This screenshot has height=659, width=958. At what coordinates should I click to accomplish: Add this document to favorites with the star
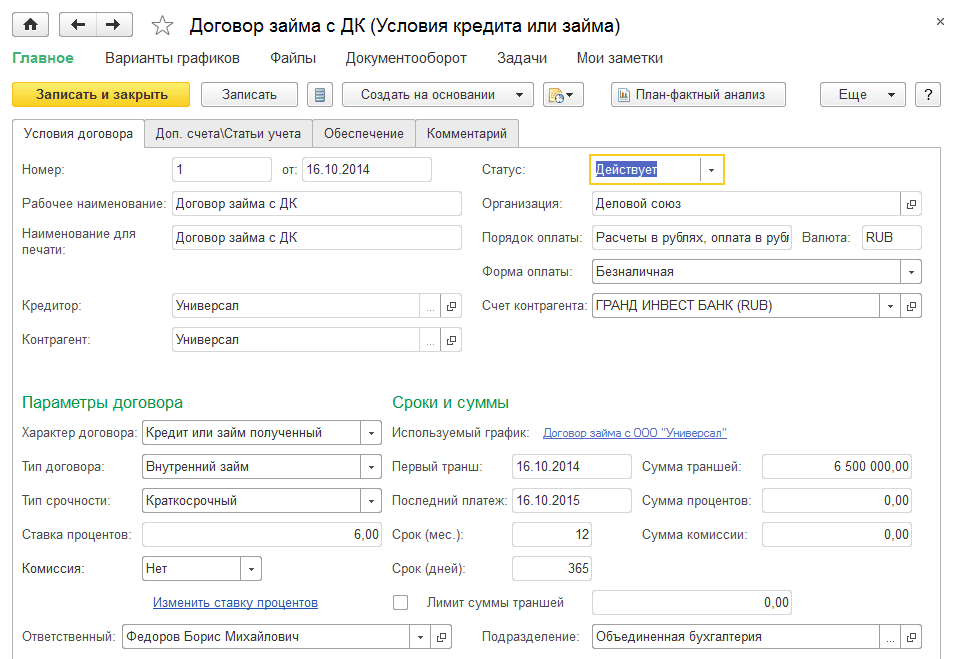(163, 26)
